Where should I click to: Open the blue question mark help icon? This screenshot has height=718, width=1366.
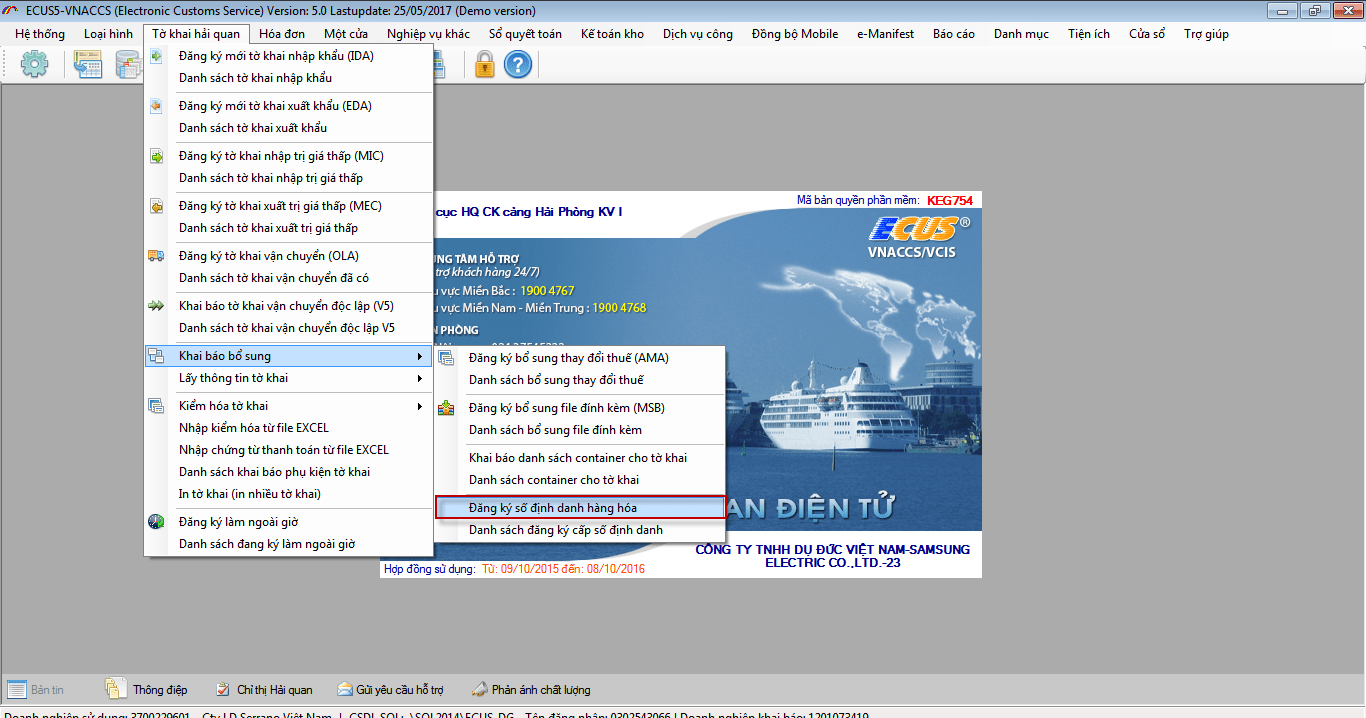pyautogui.click(x=517, y=65)
